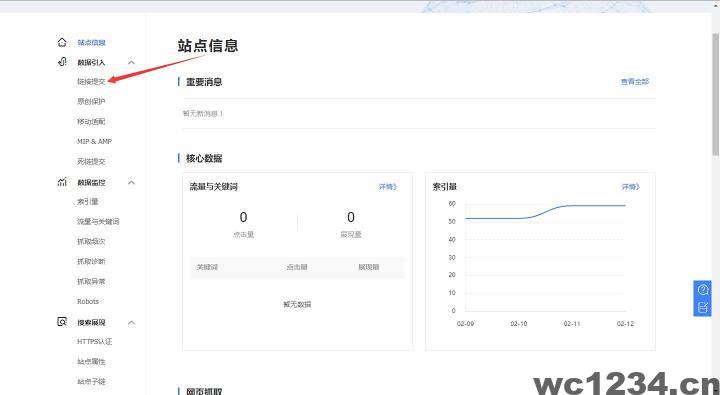Open 抓取频次 in the sidebar

91,241
